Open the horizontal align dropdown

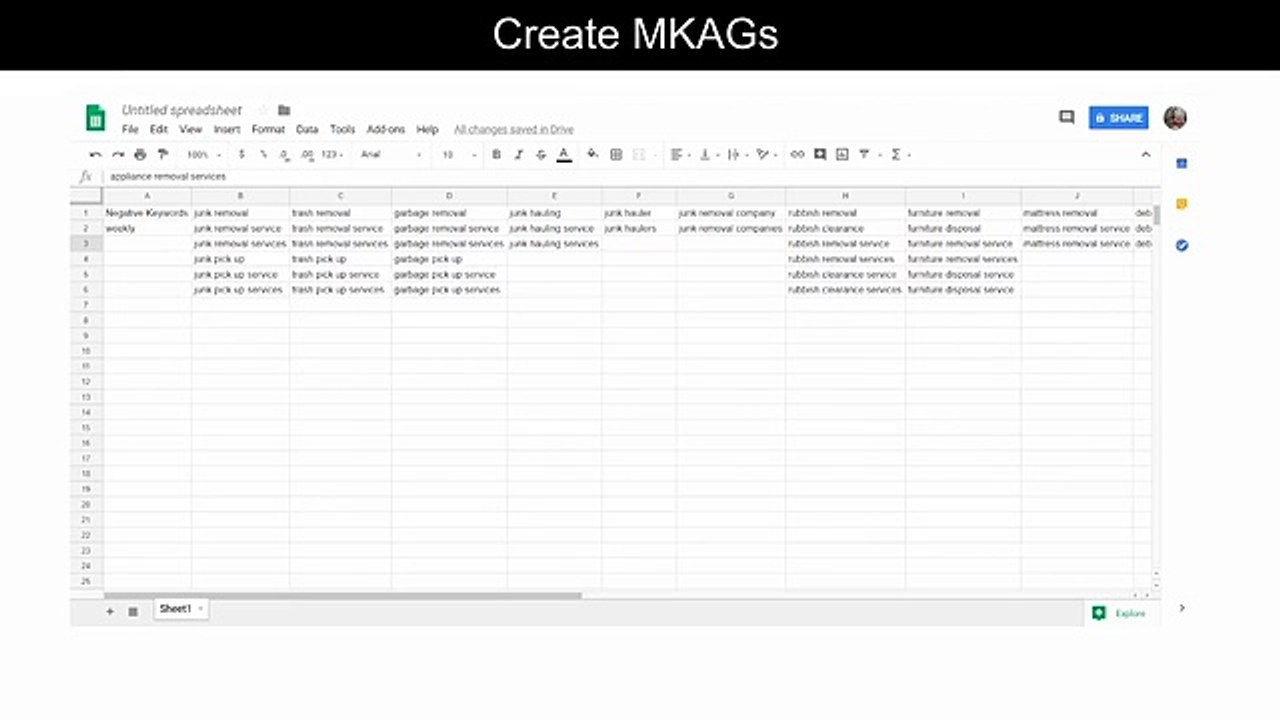point(680,155)
